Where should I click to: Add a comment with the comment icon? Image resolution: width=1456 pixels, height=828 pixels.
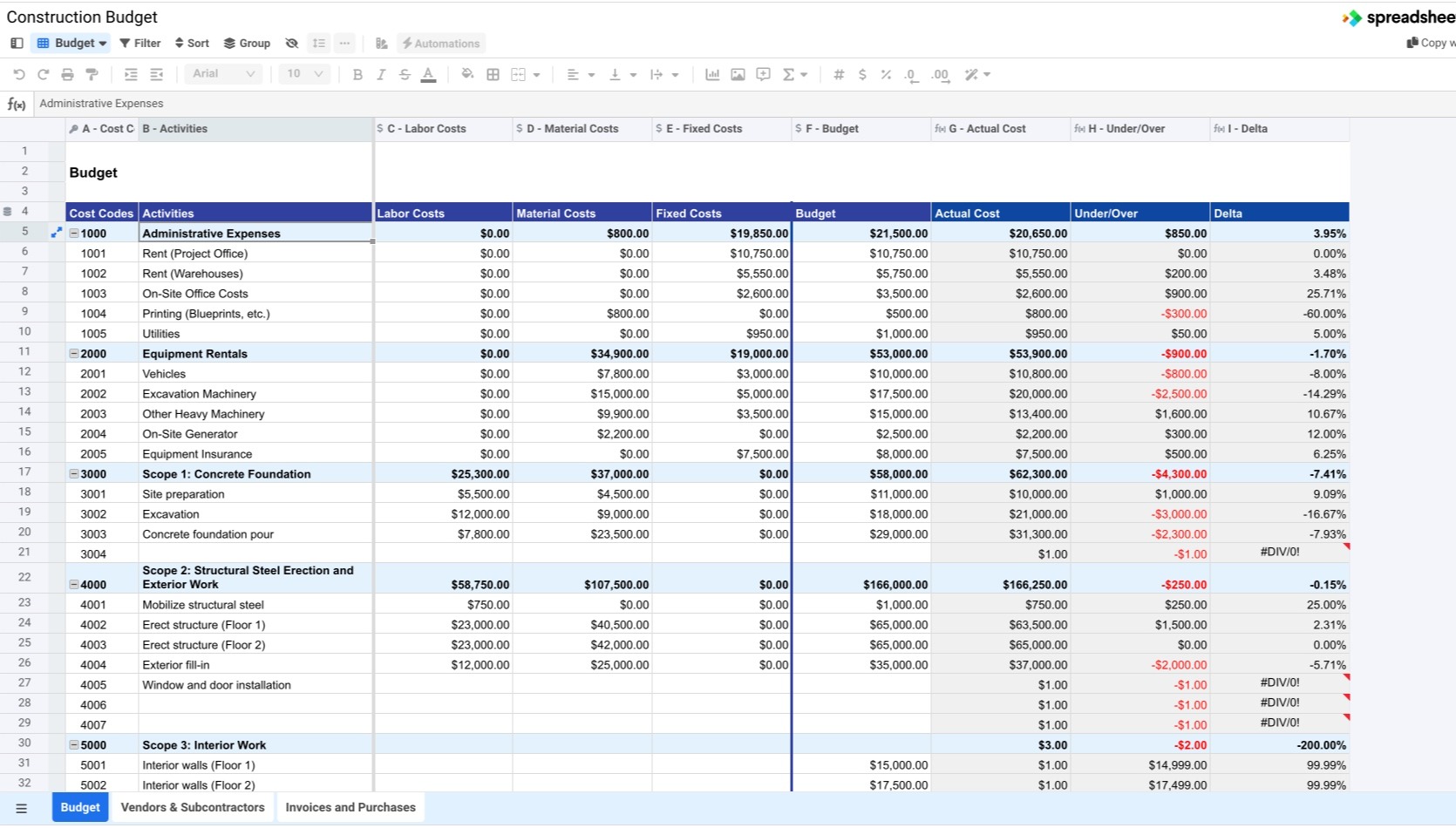pyautogui.click(x=763, y=75)
